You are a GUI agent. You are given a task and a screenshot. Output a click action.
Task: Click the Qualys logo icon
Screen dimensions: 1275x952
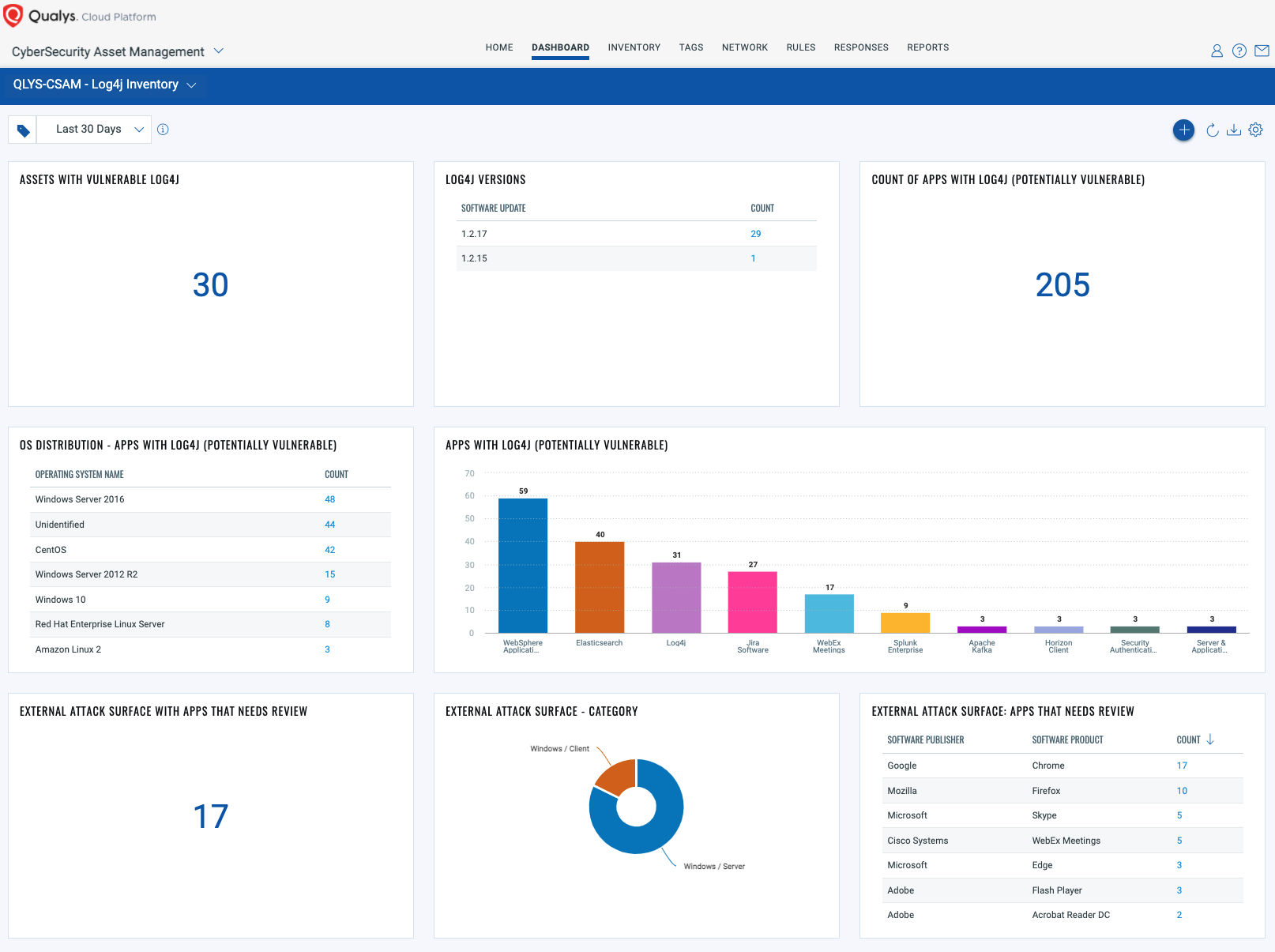pyautogui.click(x=13, y=16)
